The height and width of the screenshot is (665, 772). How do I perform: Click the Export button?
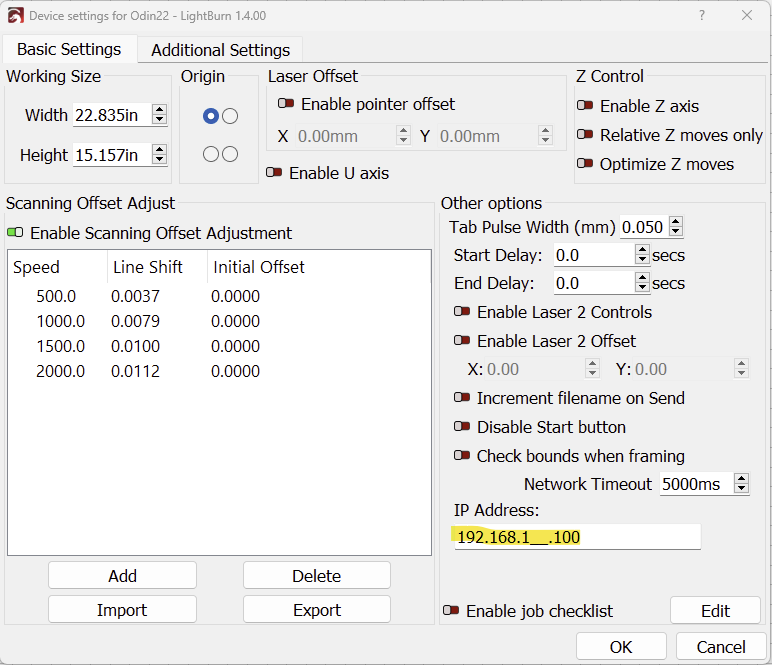pos(317,609)
